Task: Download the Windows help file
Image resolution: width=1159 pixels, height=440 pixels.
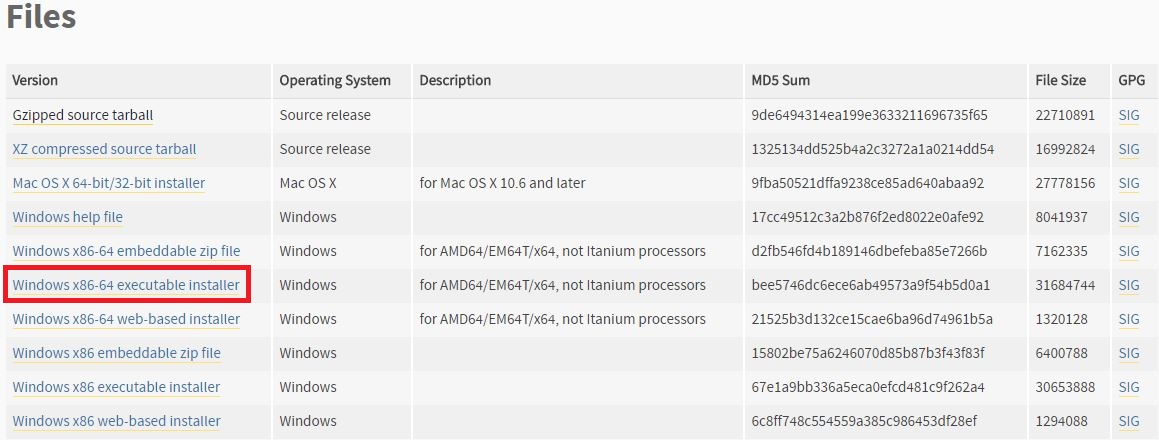Action: tap(67, 217)
